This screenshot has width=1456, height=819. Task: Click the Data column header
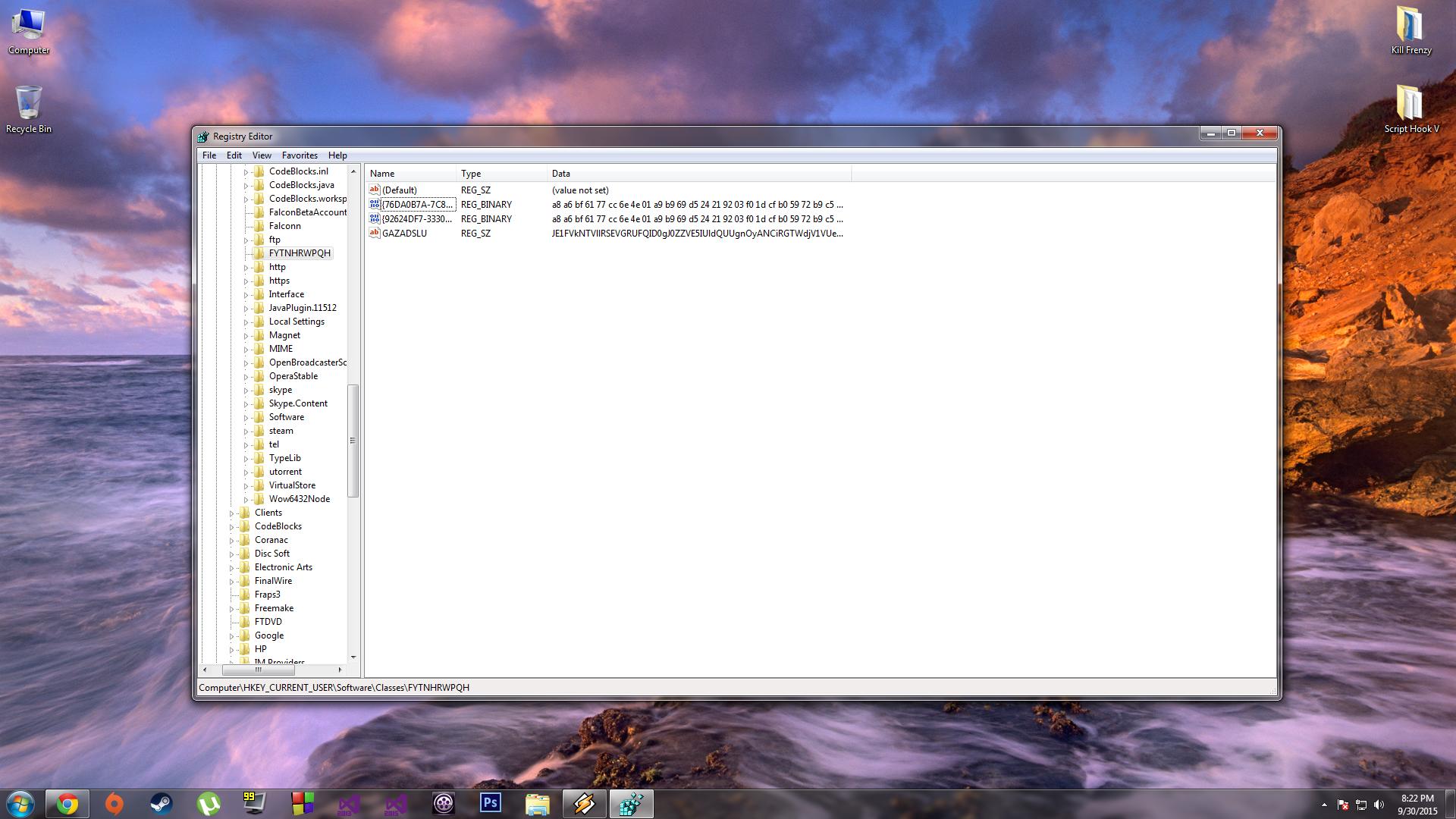(698, 174)
